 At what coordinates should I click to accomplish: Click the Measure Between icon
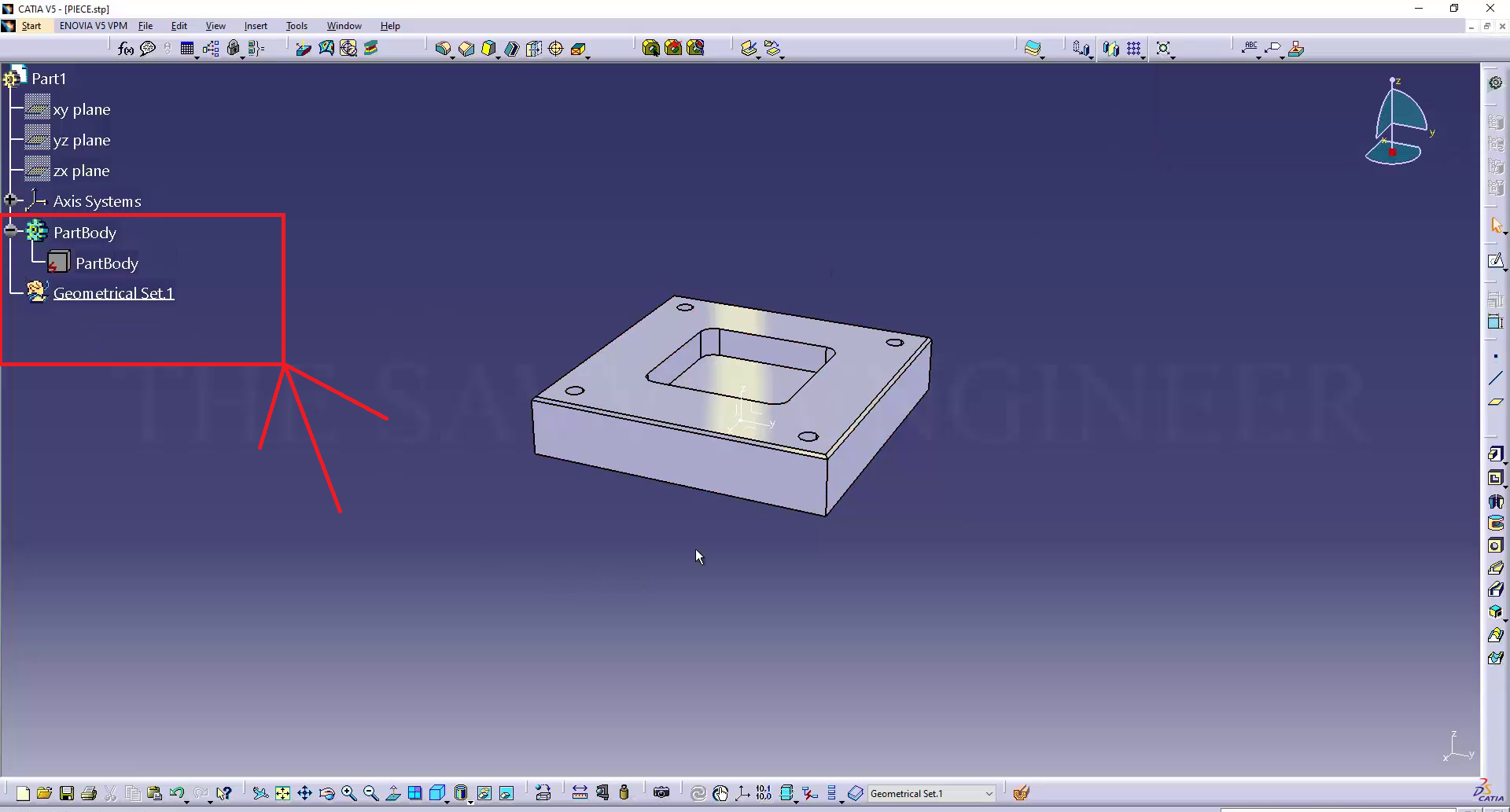point(580,793)
